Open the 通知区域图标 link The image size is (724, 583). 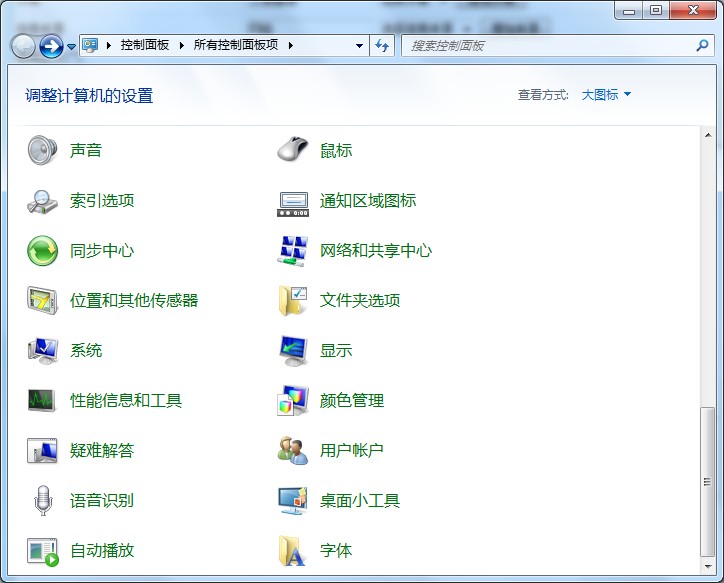pos(368,201)
